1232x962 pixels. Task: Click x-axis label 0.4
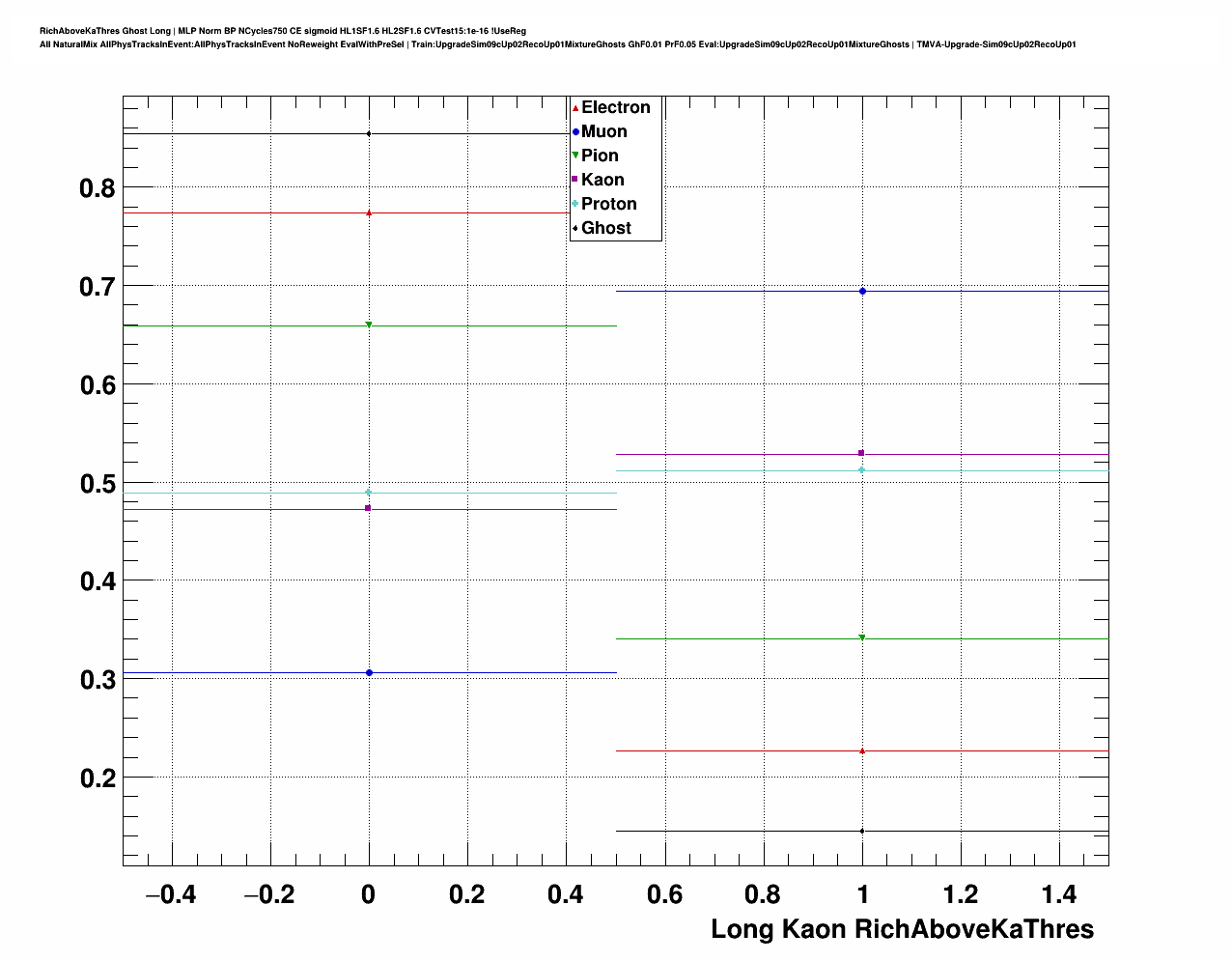pos(566,895)
